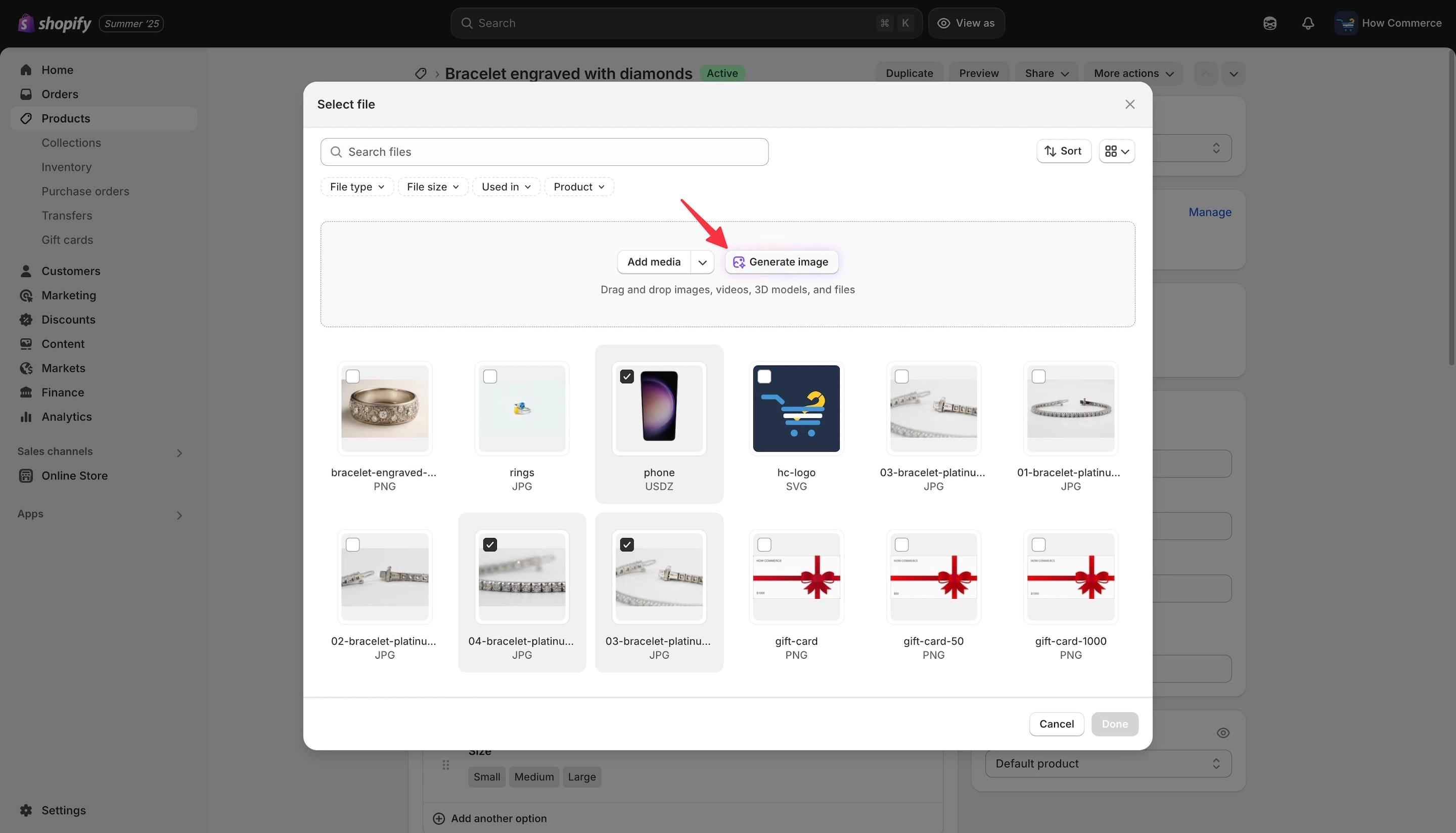This screenshot has width=1456, height=833.
Task: Click the Duplicate button
Action: tap(909, 73)
